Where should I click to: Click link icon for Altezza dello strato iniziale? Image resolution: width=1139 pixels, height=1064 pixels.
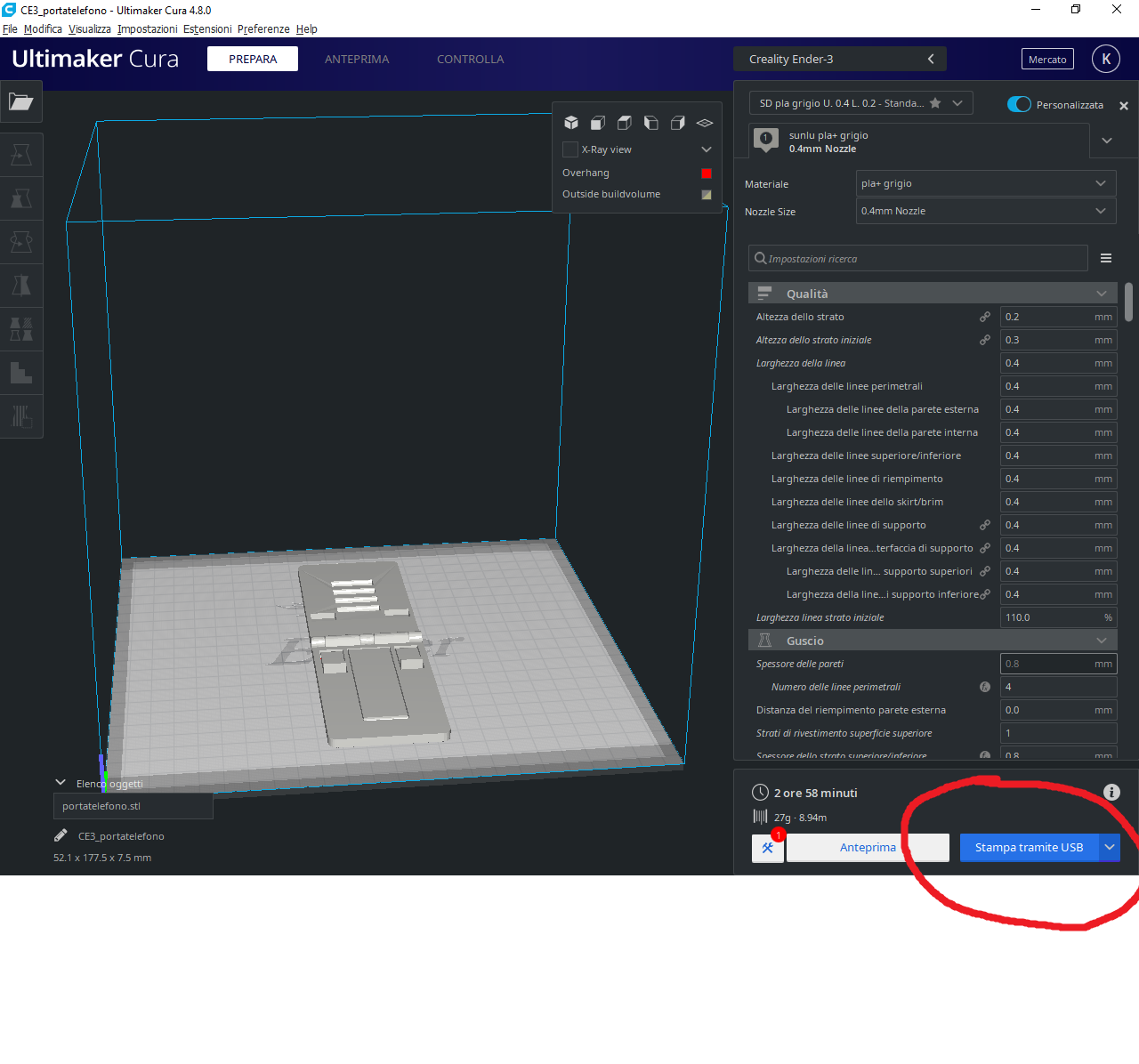point(985,340)
